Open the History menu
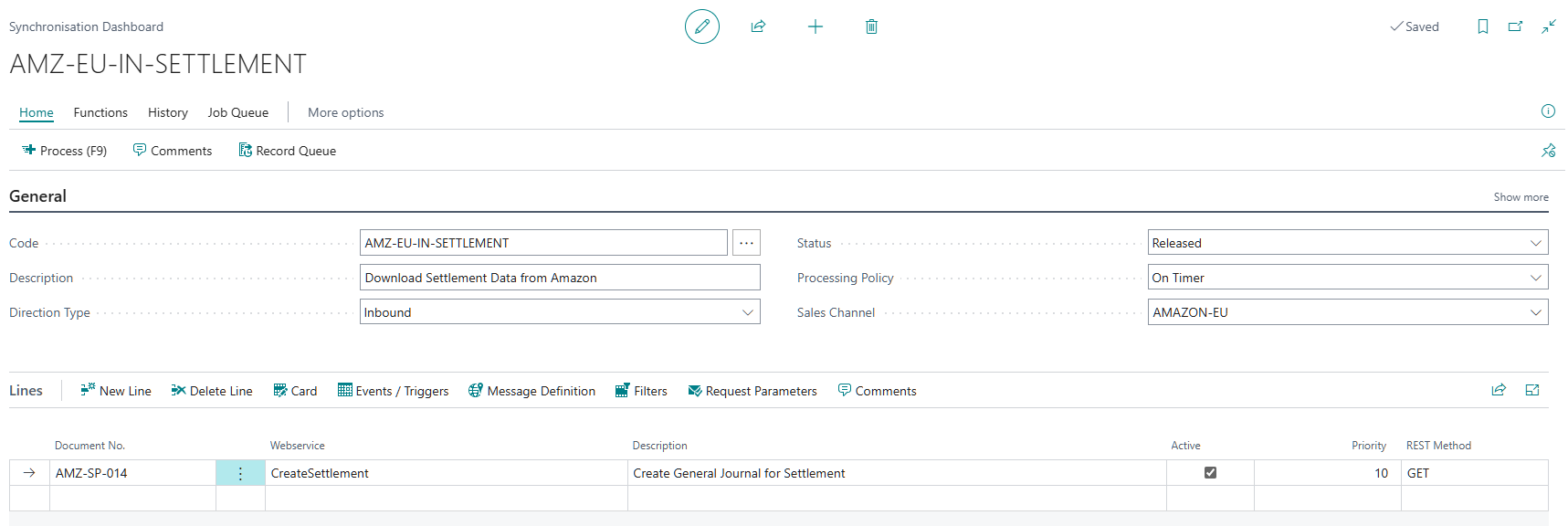Viewport: 1568px width, 526px height. click(x=168, y=112)
